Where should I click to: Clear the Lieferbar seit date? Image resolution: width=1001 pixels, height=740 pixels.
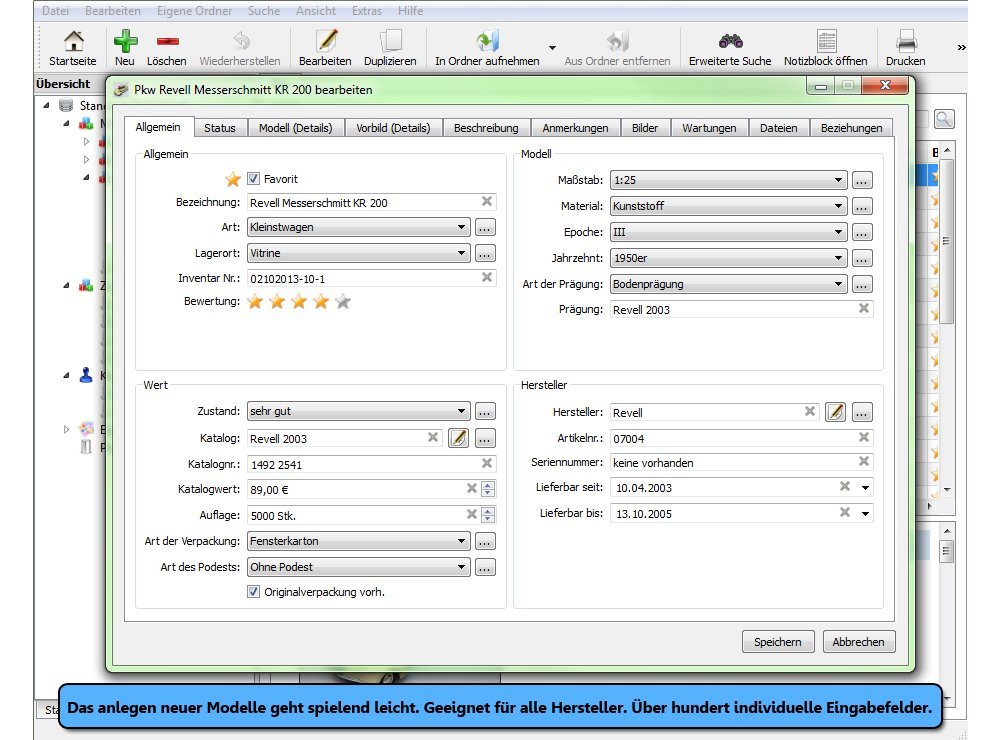point(845,487)
